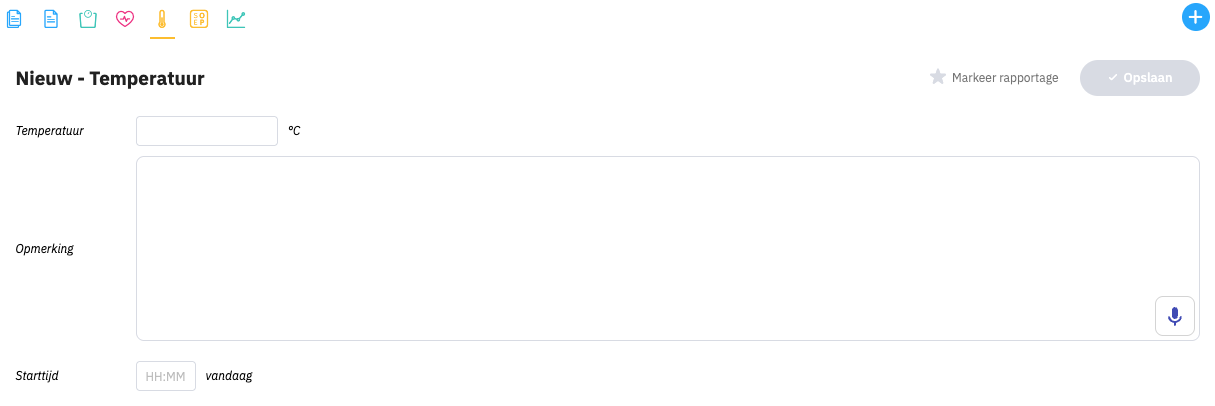Viewport: 1215px width, 406px height.
Task: Toggle the Markeer rapportage star
Action: click(x=938, y=77)
